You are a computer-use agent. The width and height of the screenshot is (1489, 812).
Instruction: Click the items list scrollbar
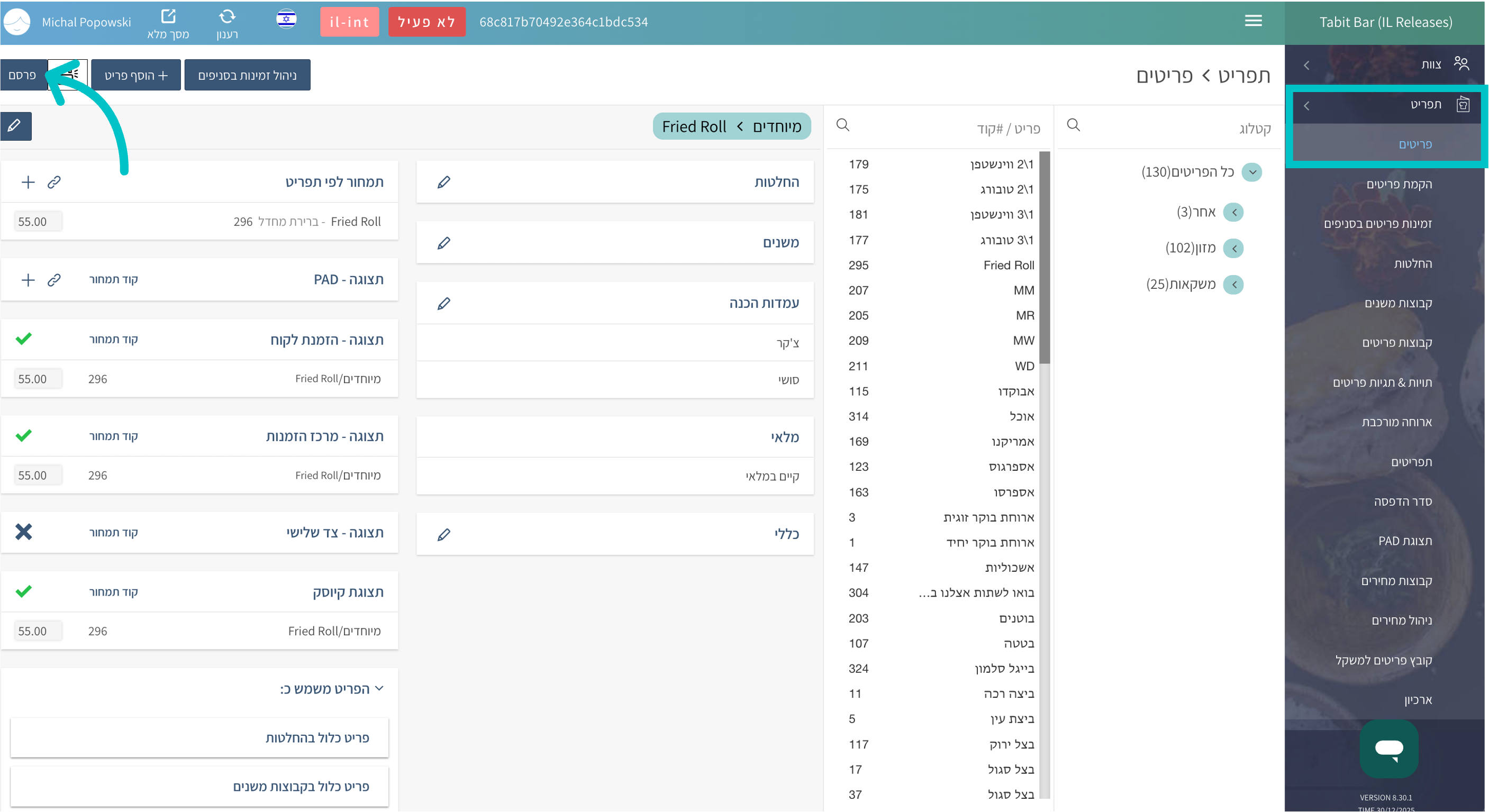pos(1044,257)
